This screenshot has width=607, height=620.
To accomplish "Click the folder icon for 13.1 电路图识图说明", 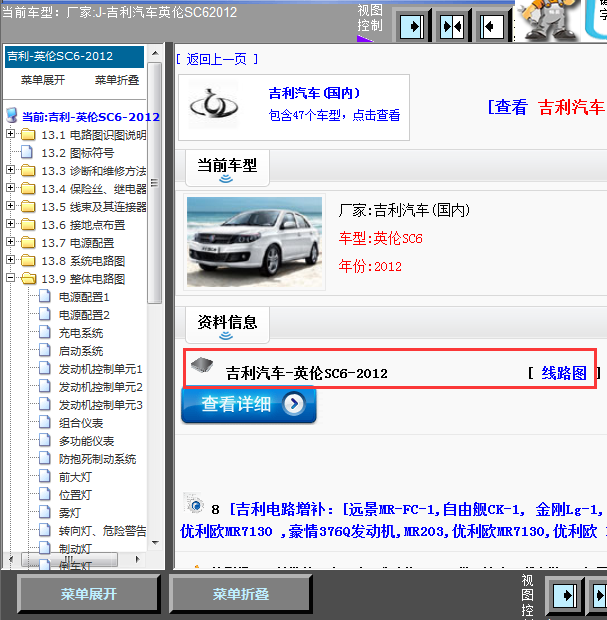I will click(28, 134).
